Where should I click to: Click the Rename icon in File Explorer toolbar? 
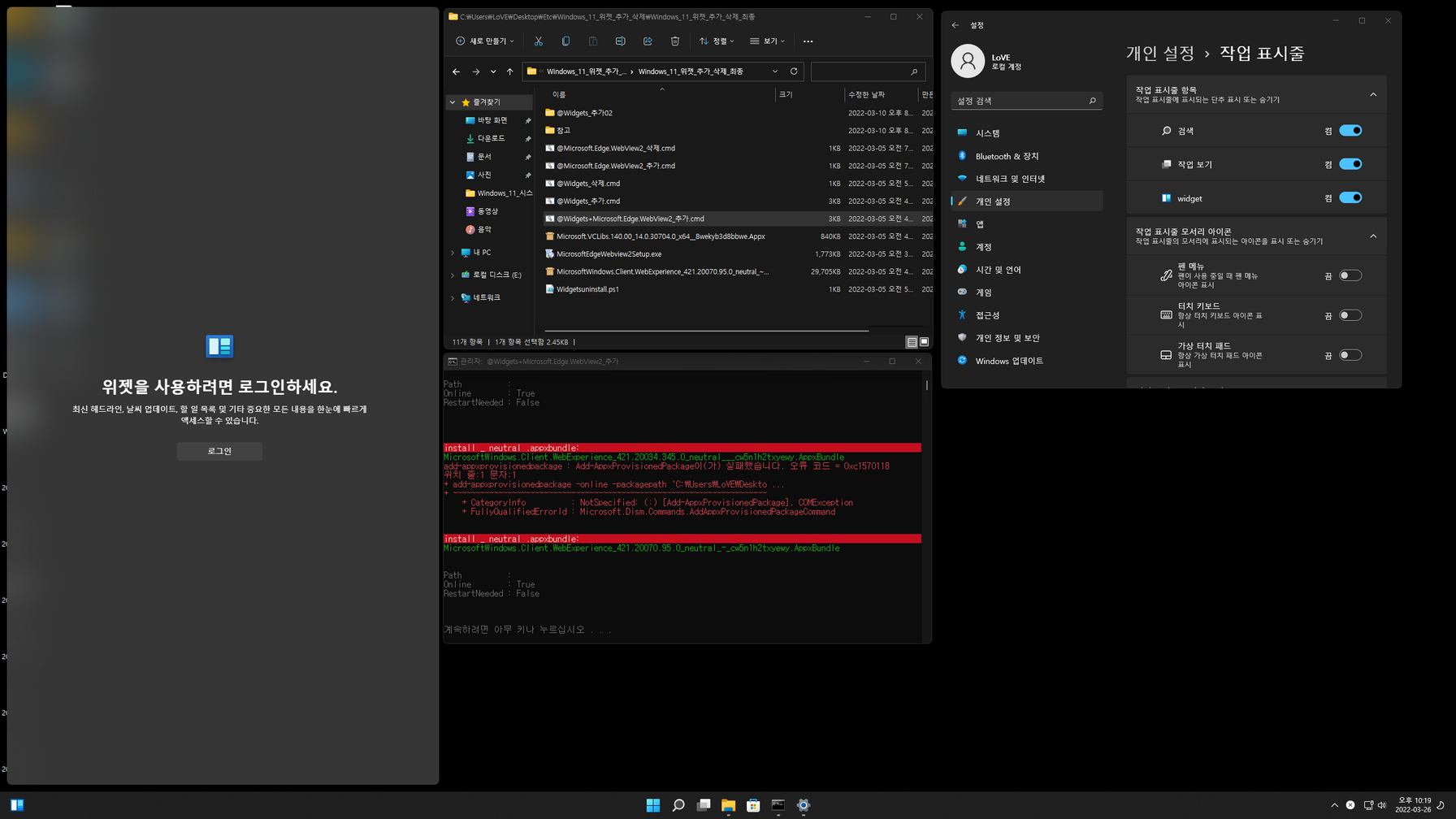click(x=620, y=41)
